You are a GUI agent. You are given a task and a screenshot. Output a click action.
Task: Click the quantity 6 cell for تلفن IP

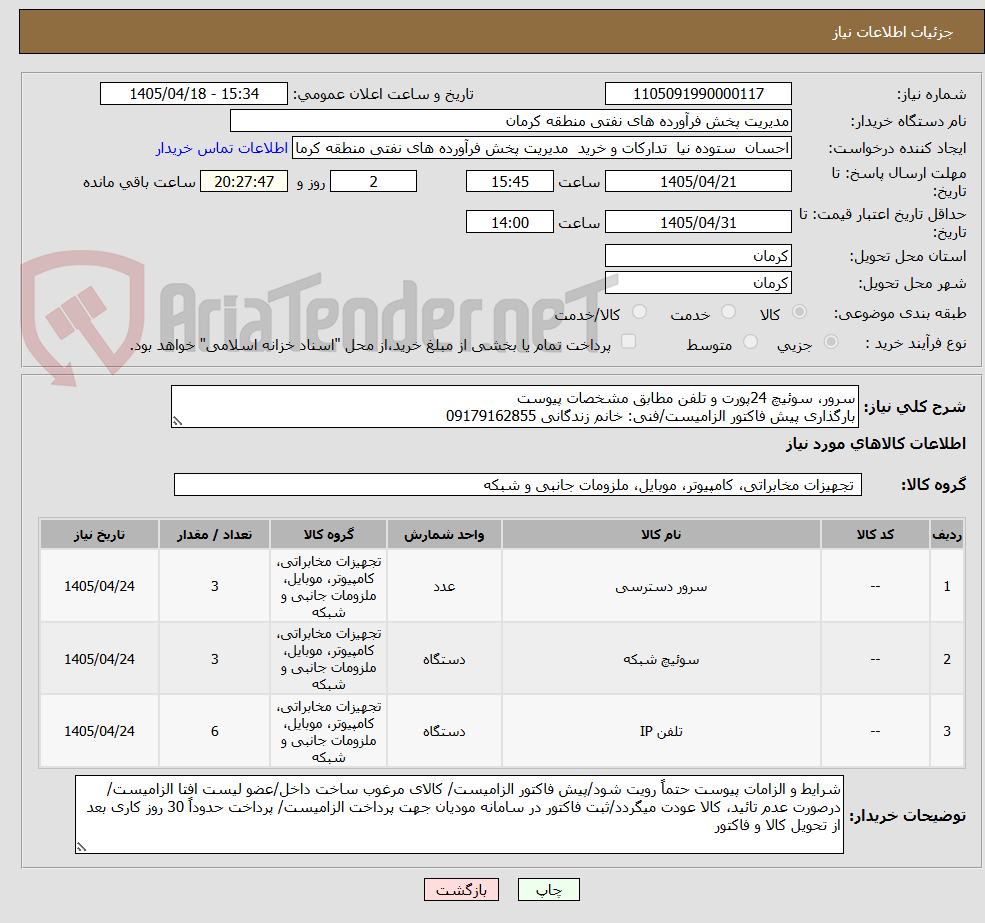click(x=214, y=731)
